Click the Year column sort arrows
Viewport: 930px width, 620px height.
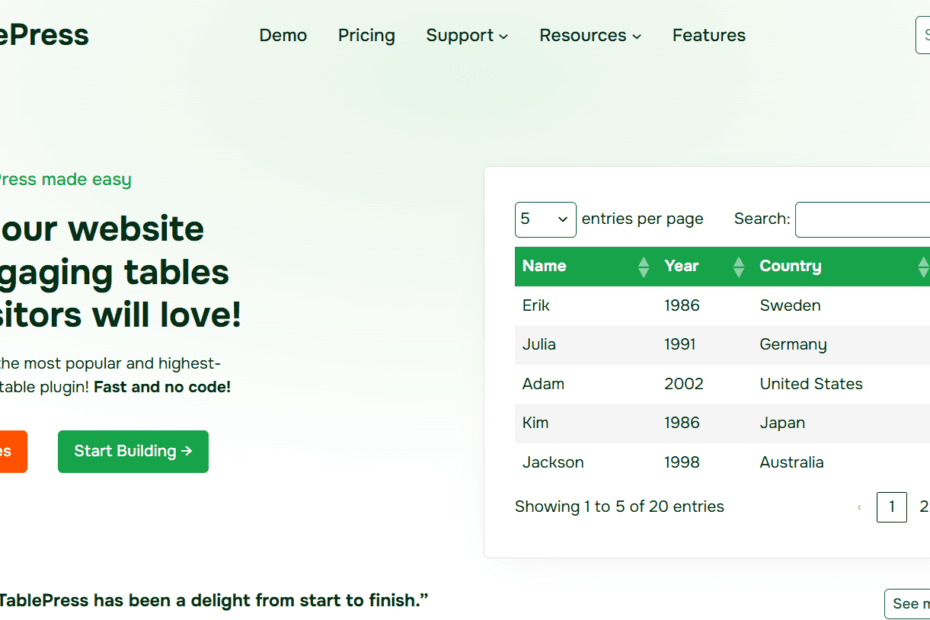pos(738,267)
